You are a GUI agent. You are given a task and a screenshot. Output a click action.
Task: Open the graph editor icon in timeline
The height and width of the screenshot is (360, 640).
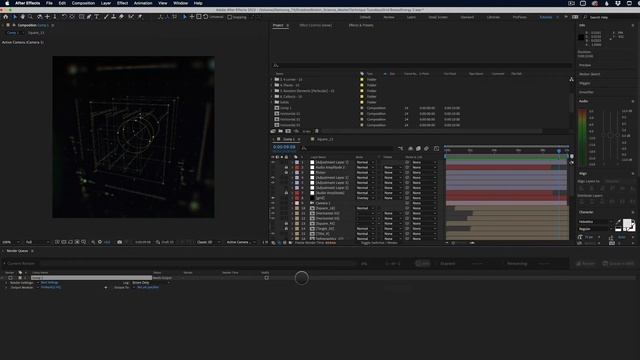(436, 149)
